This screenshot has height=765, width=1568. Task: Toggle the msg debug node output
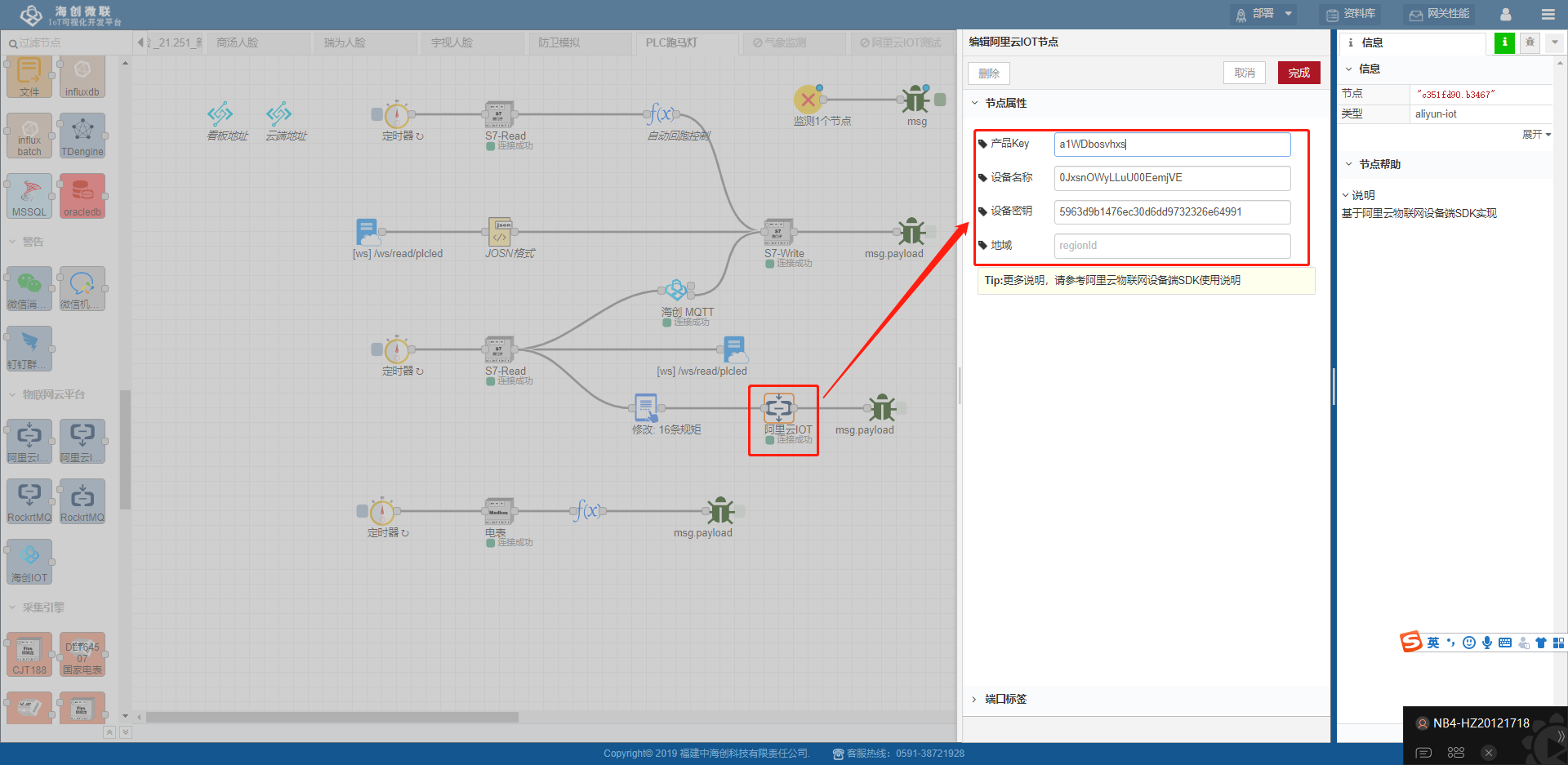click(941, 100)
